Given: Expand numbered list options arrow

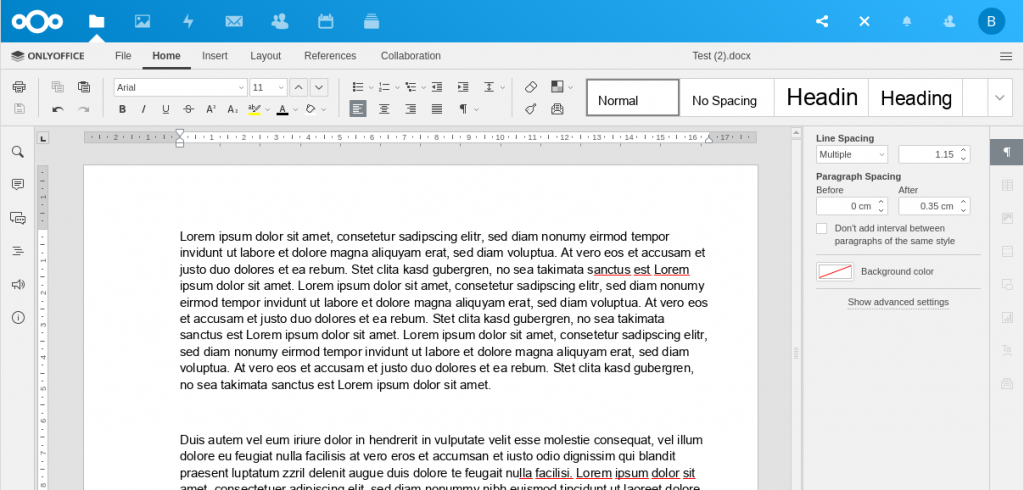Looking at the screenshot, I should [397, 87].
